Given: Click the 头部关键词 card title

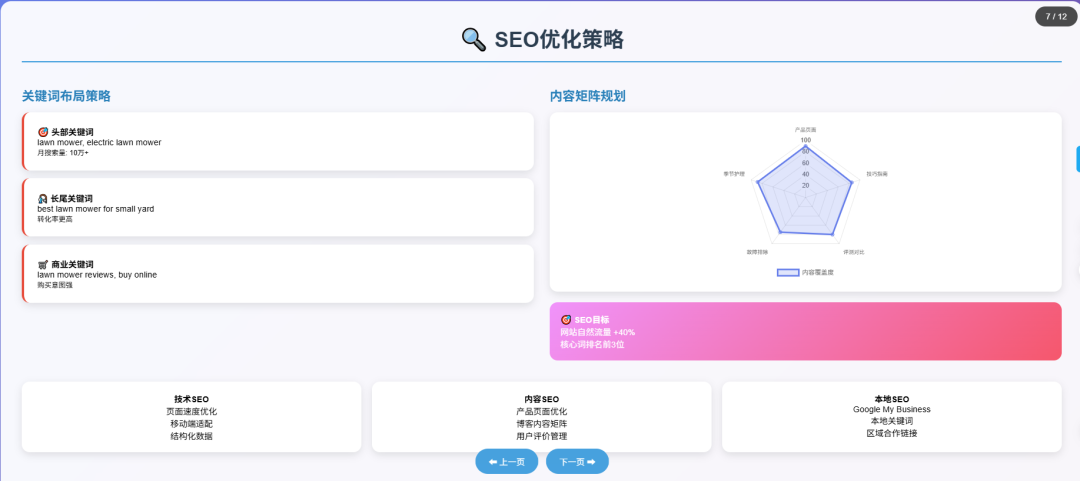Looking at the screenshot, I should point(72,132).
